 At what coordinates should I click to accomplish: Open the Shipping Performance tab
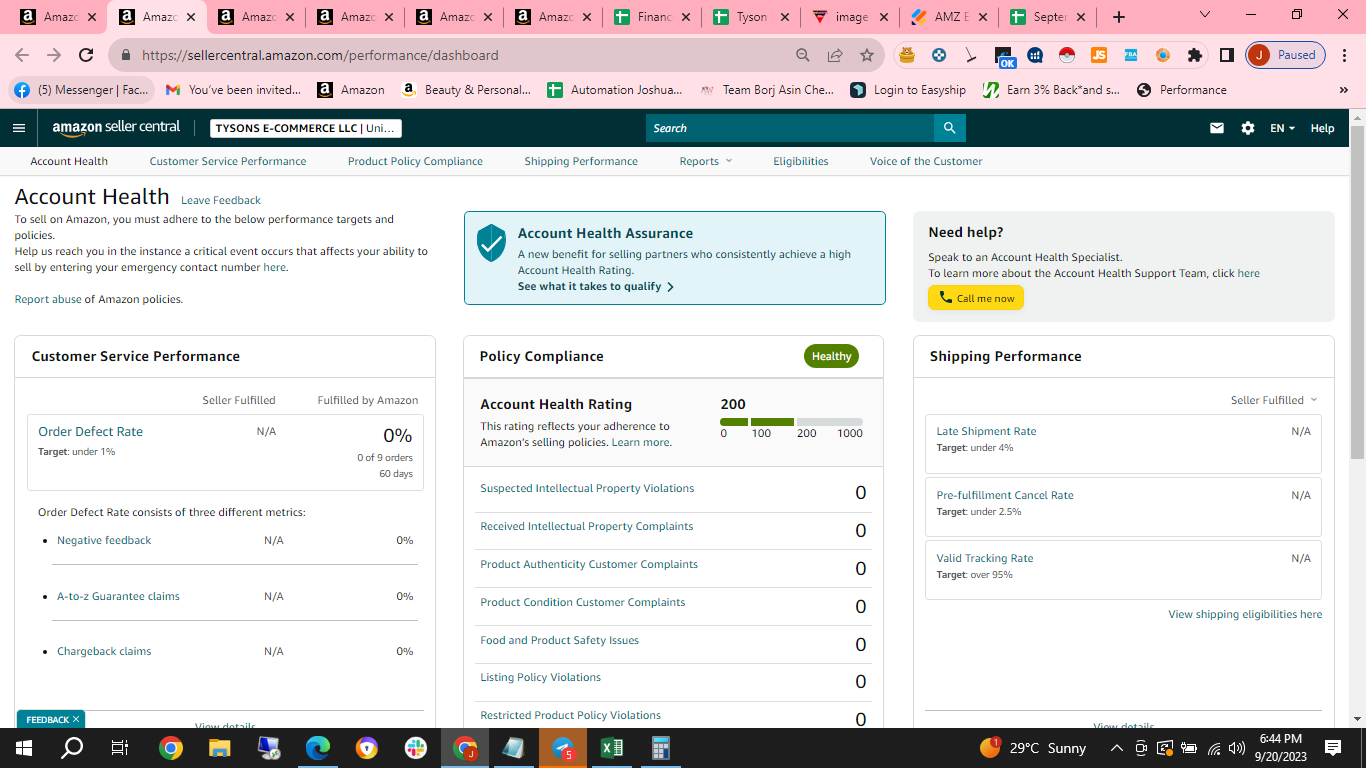581,161
